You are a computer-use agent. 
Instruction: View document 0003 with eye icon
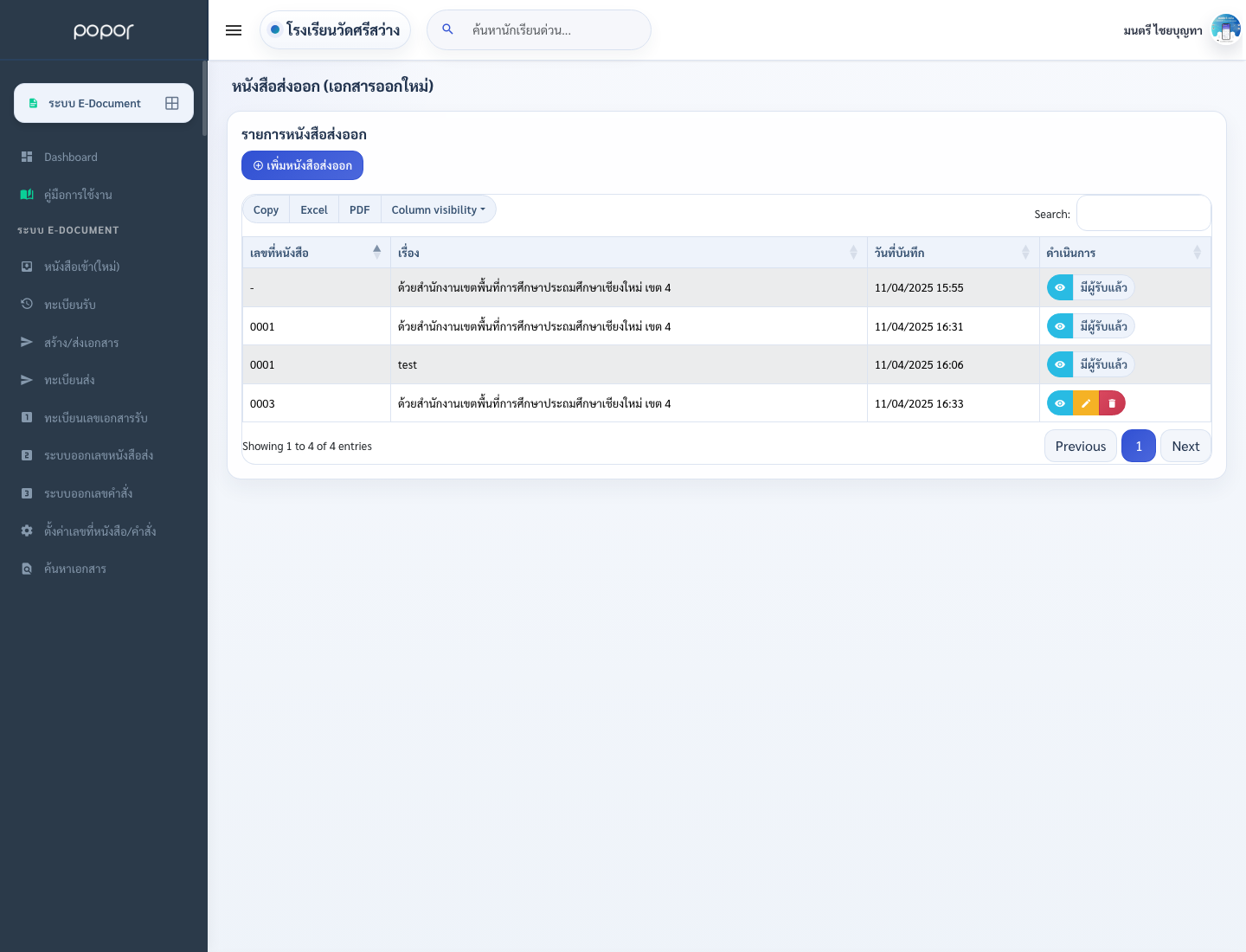tap(1060, 403)
